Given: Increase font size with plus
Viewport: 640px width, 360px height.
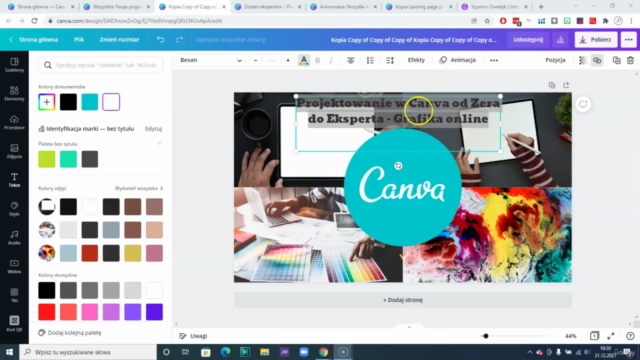Looking at the screenshot, I should pyautogui.click(x=288, y=60).
